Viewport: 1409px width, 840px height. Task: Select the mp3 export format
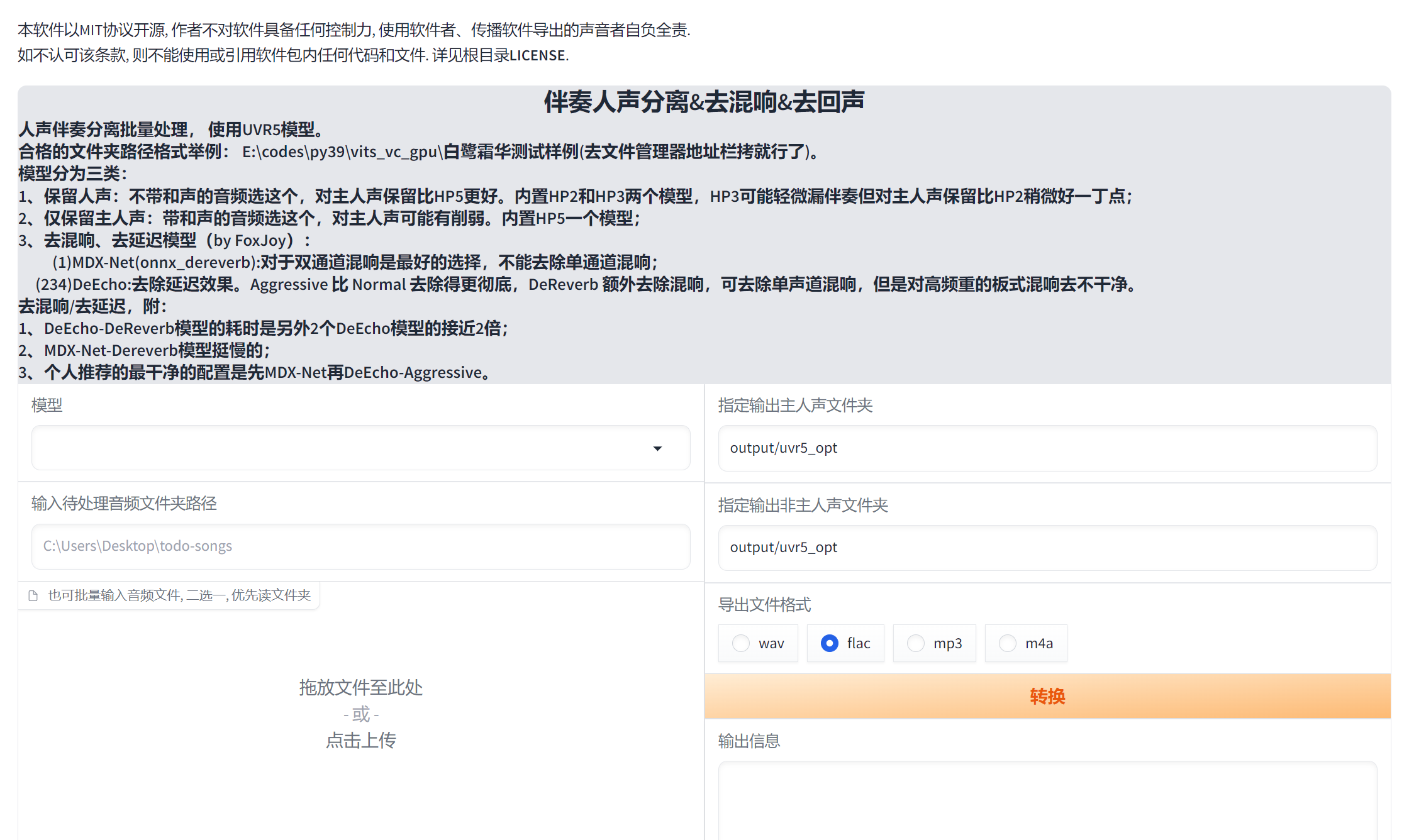[934, 643]
